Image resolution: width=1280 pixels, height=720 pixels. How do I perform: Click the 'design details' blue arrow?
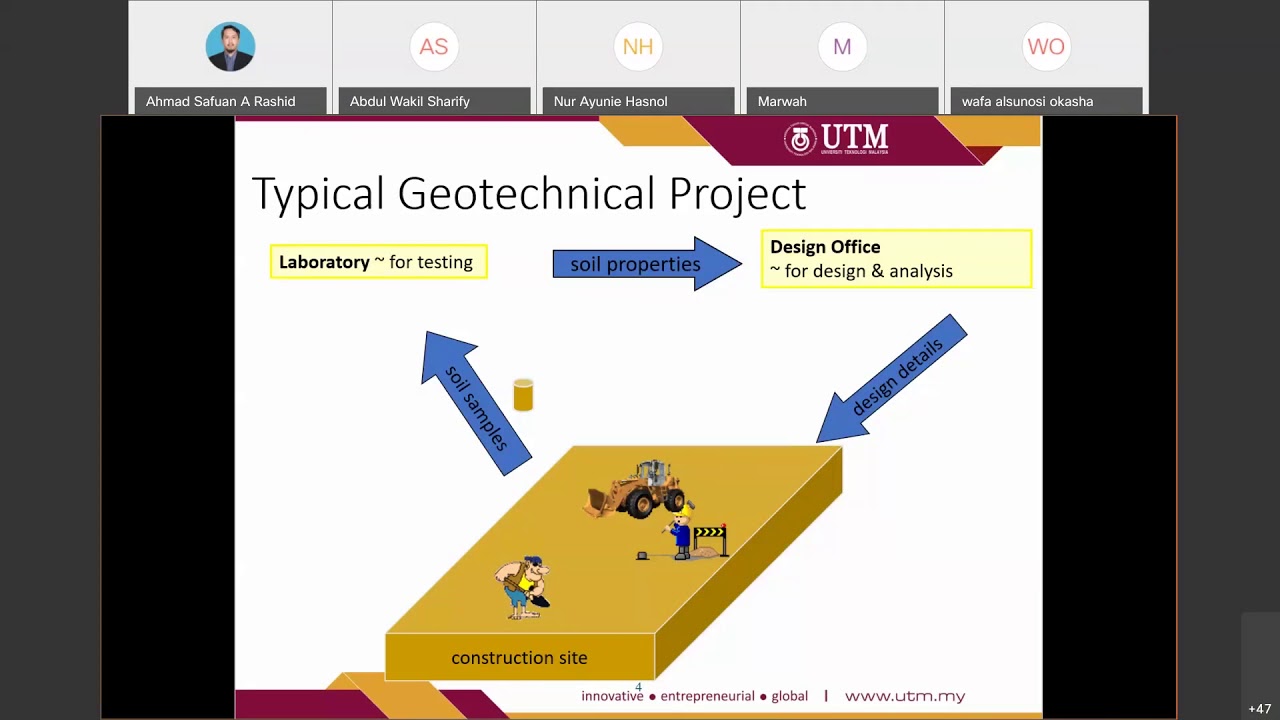892,378
